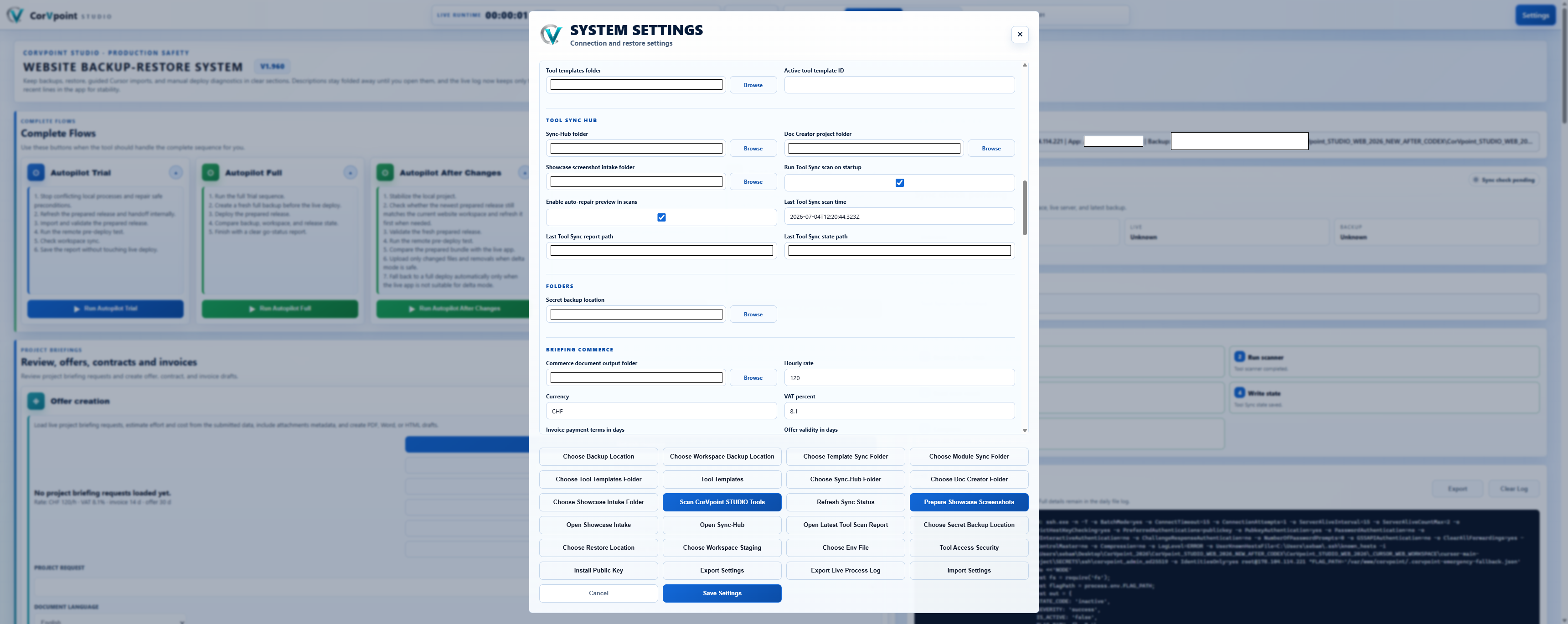Close the System Settings dialog
The image size is (1568, 624).
coord(1020,34)
